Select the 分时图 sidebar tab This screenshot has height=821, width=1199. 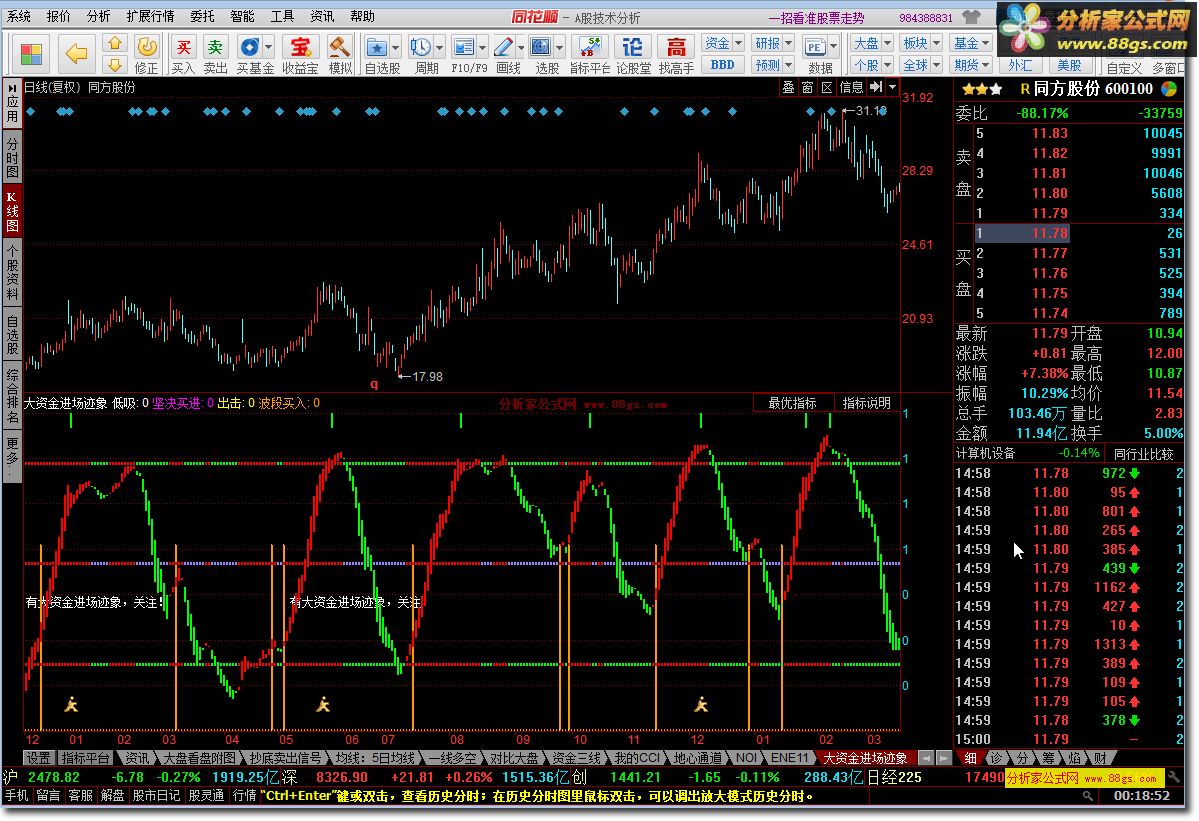coord(12,157)
